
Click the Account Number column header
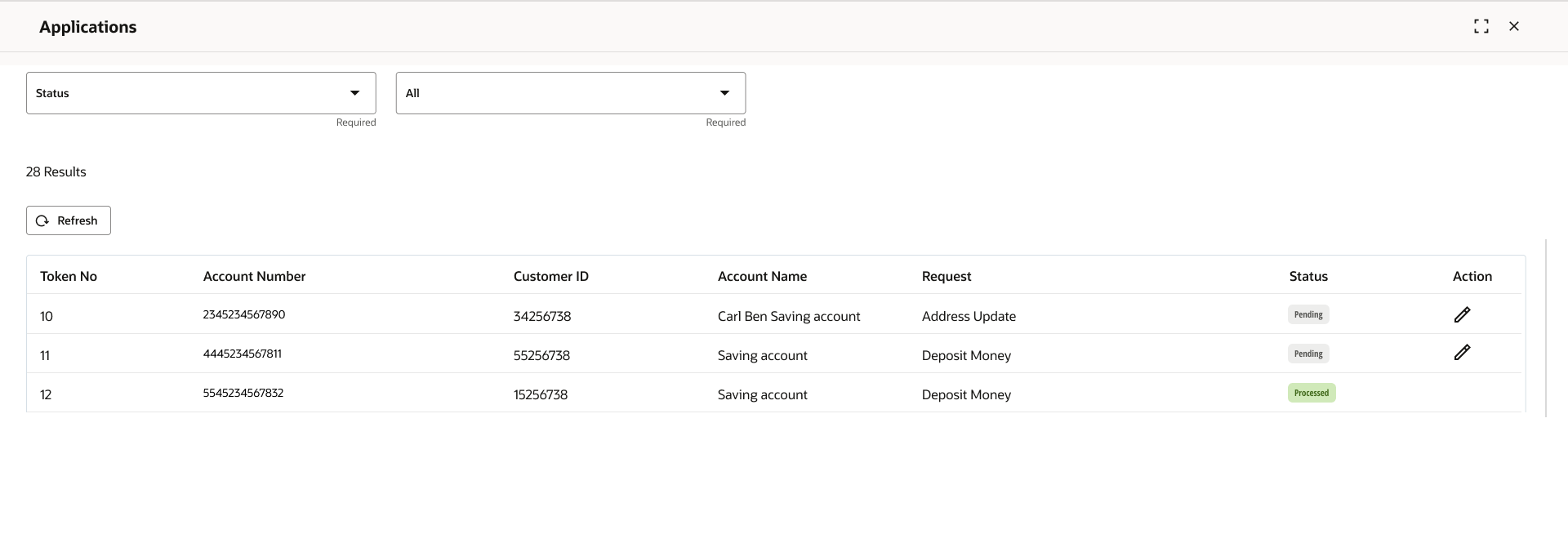point(254,276)
